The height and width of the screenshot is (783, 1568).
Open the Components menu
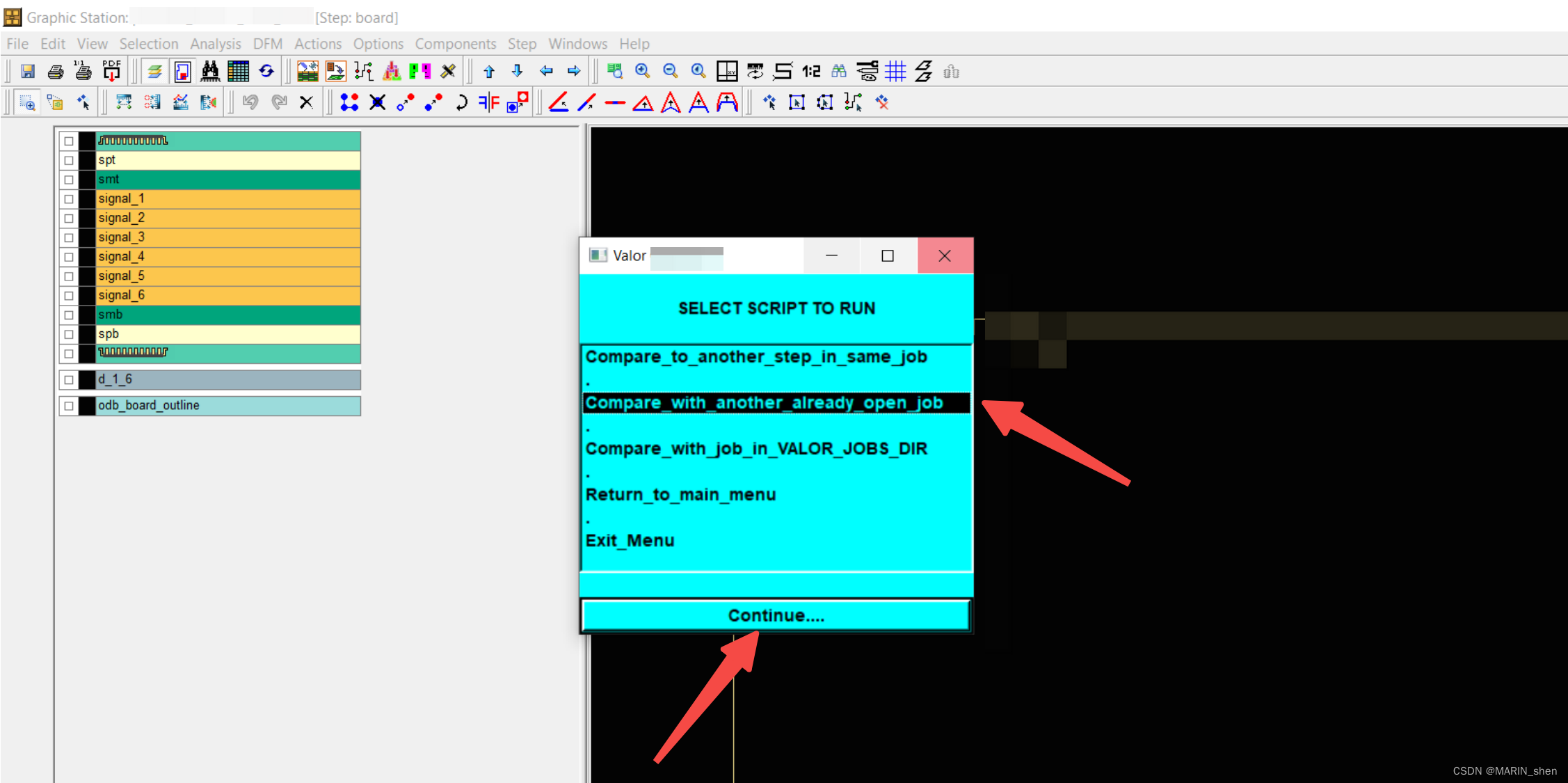click(x=456, y=43)
